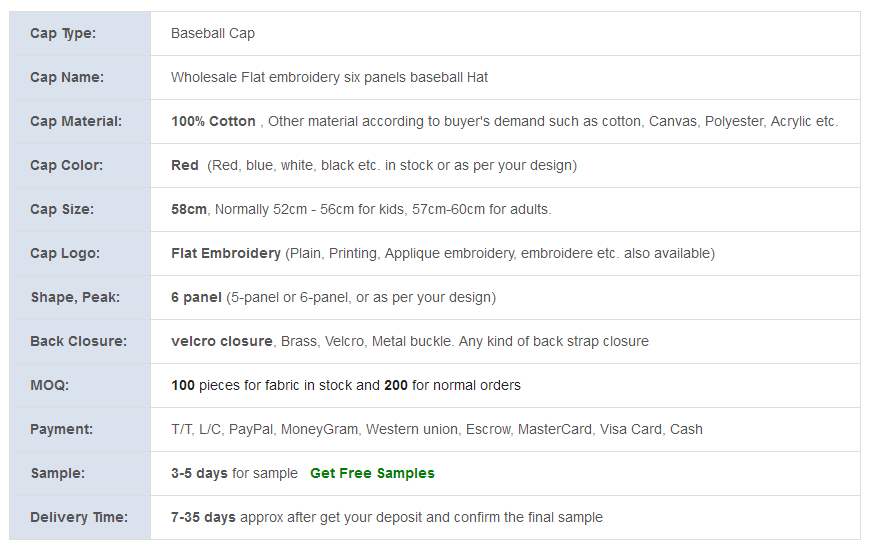This screenshot has width=872, height=552.
Task: Select the MOQ label
Action: pyautogui.click(x=49, y=385)
